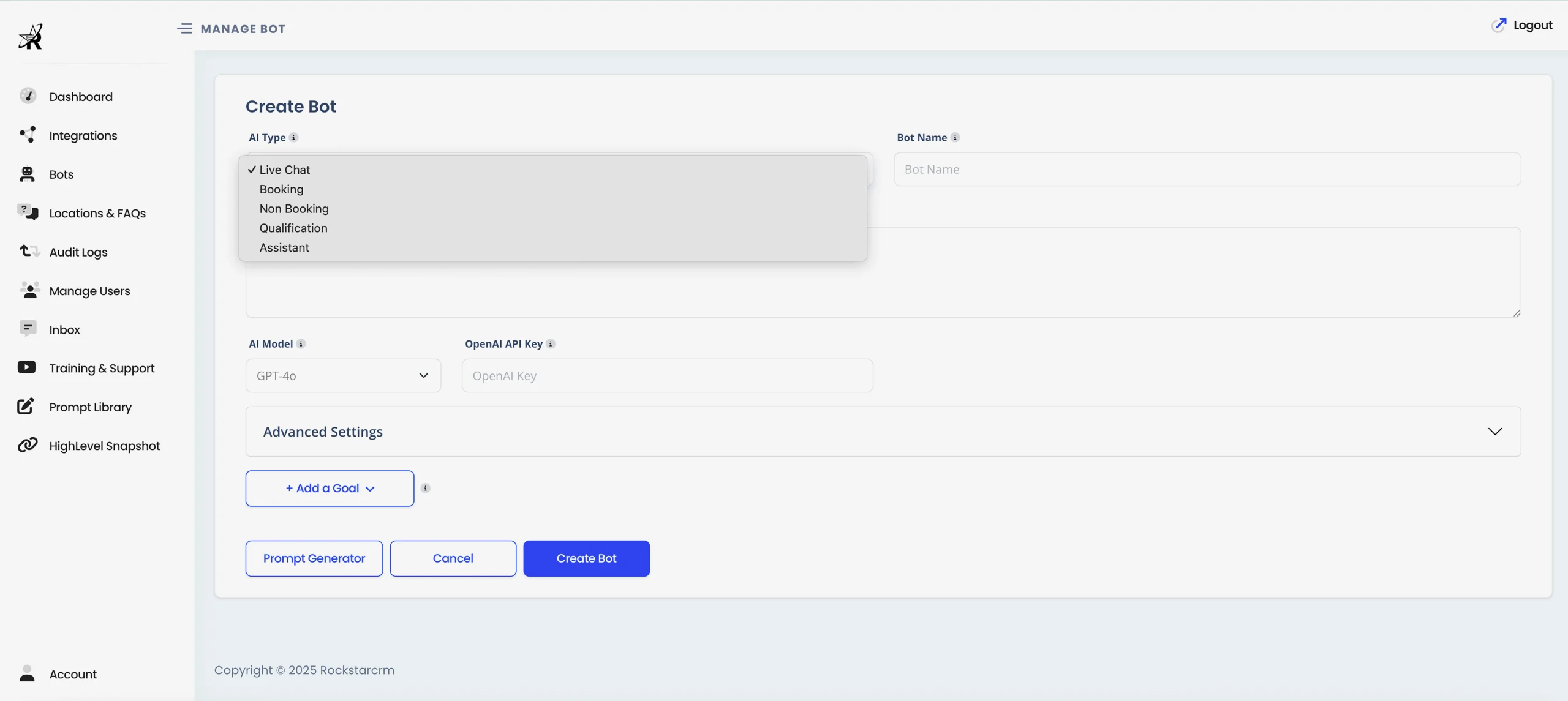Click the Locations & FAQs icon
Viewport: 1568px width, 701px height.
tap(28, 212)
